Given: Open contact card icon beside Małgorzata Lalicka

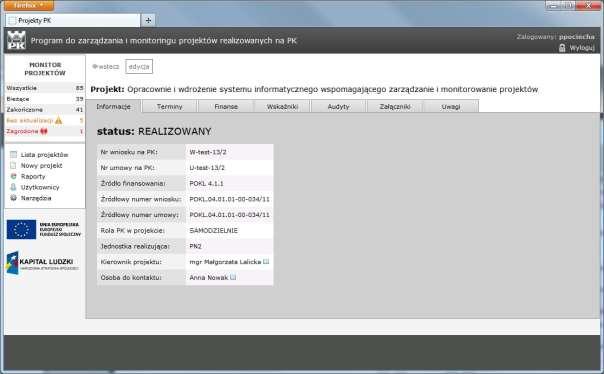Looking at the screenshot, I should click(x=266, y=262).
